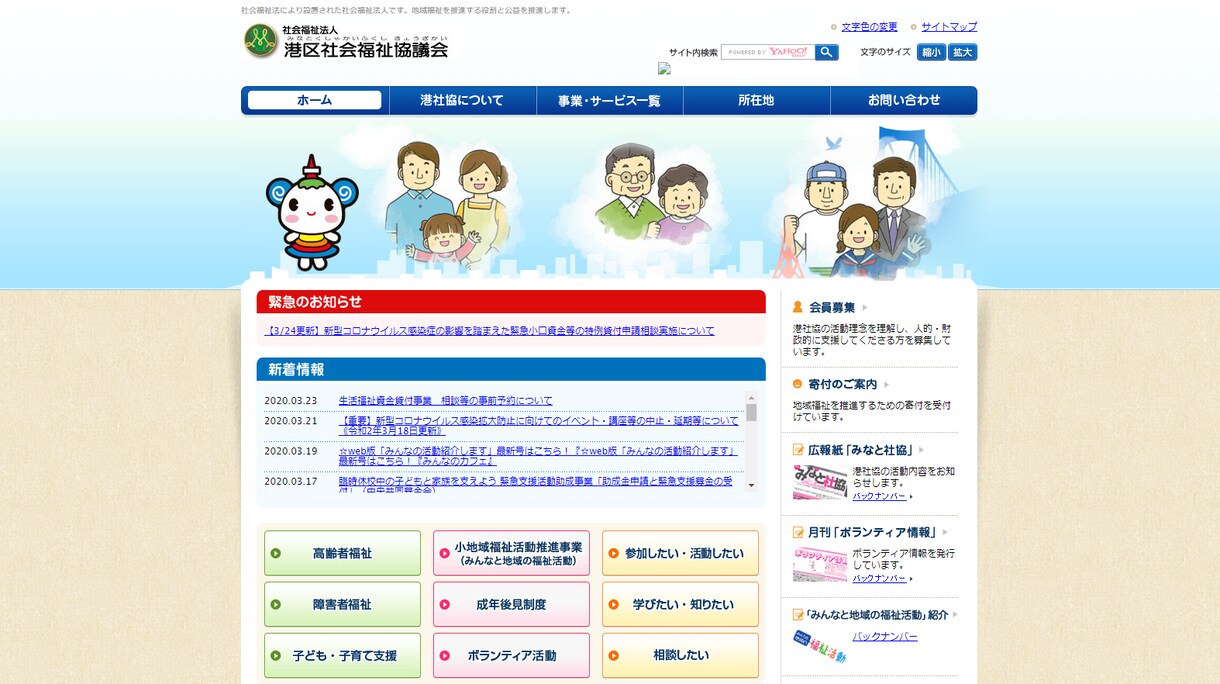The height and width of the screenshot is (684, 1220).
Task: Click arrow next to 寄付のご案内 heading
Action: coord(886,385)
